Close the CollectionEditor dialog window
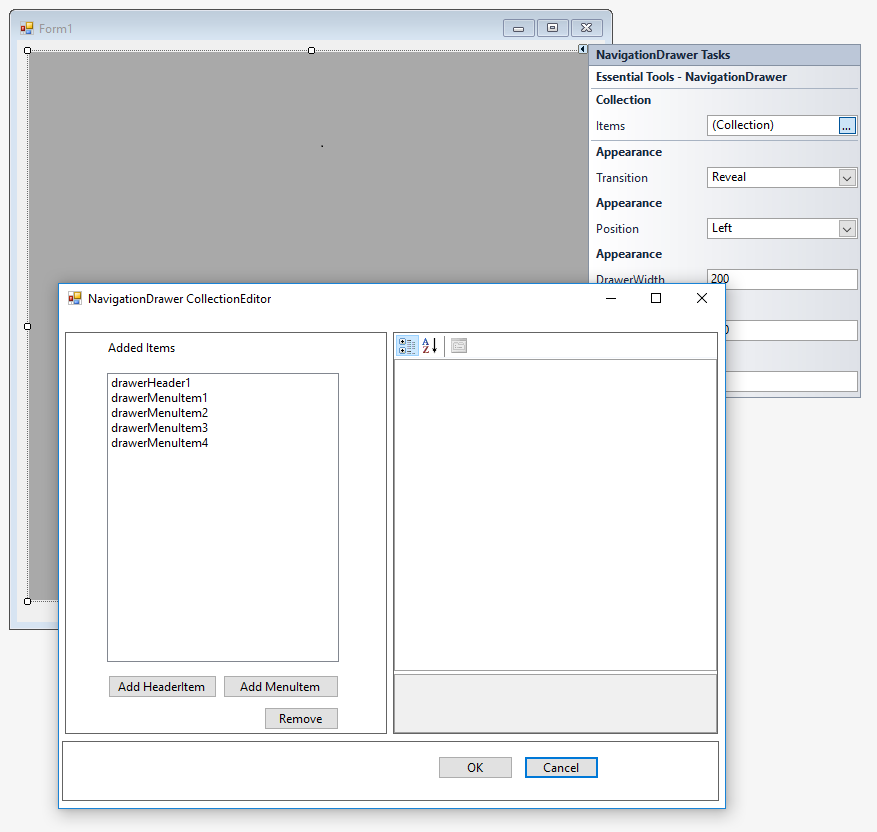Image resolution: width=877 pixels, height=832 pixels. [701, 299]
